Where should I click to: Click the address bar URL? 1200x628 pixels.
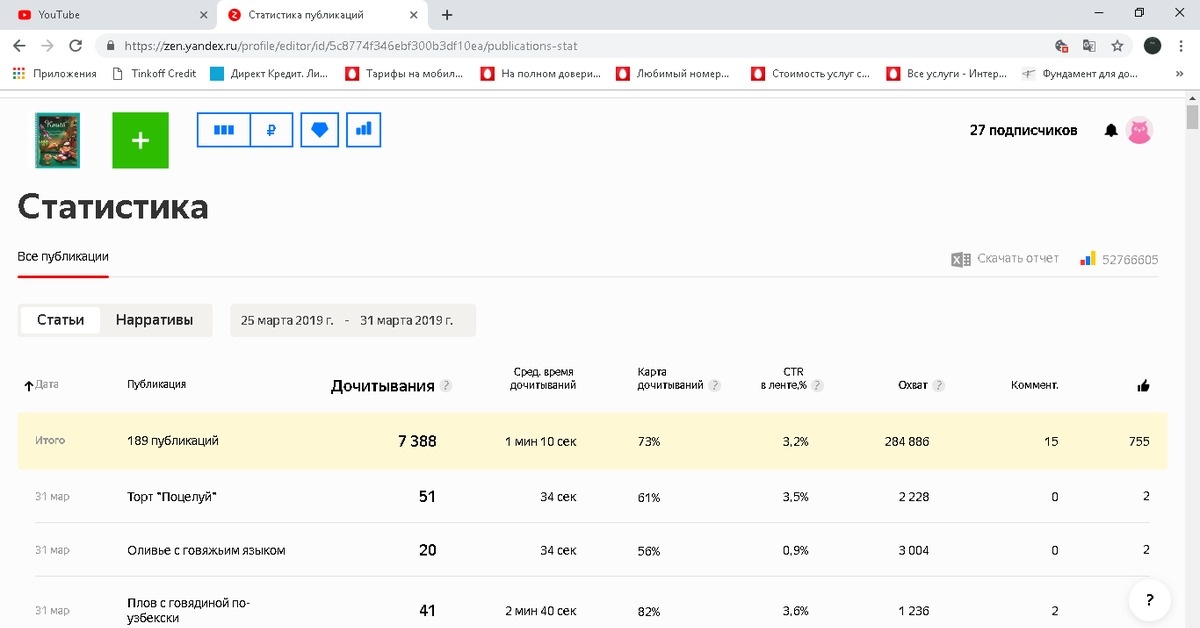click(x=350, y=46)
